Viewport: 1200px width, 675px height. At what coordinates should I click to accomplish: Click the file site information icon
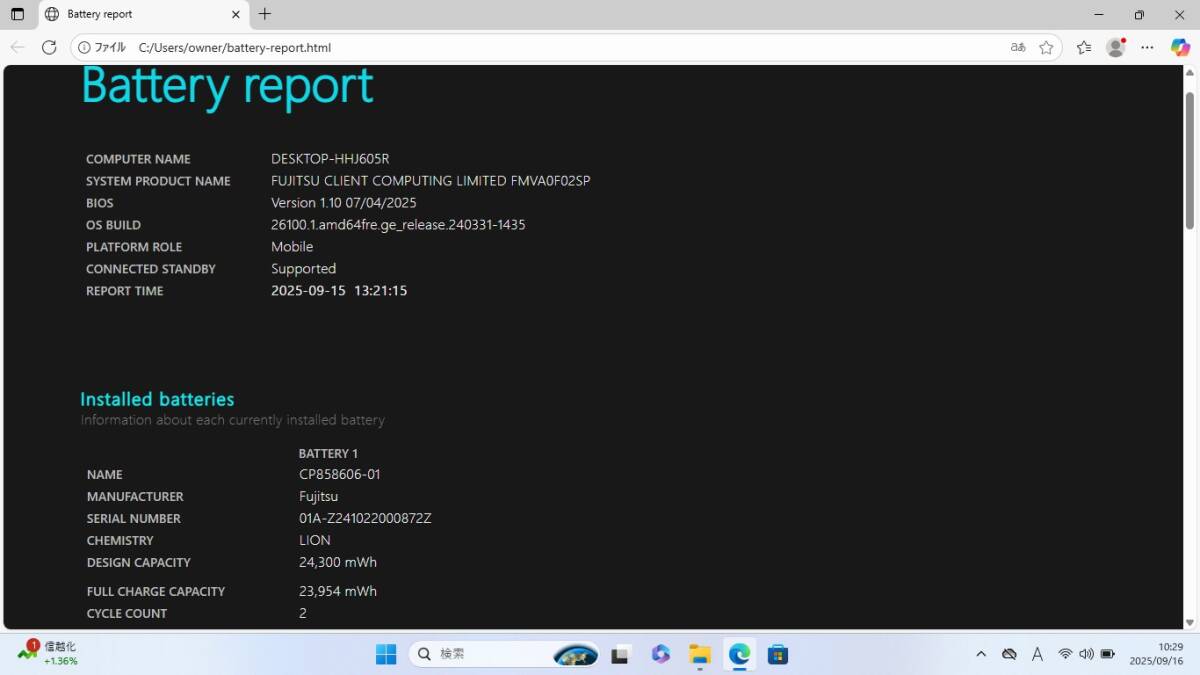tap(85, 47)
